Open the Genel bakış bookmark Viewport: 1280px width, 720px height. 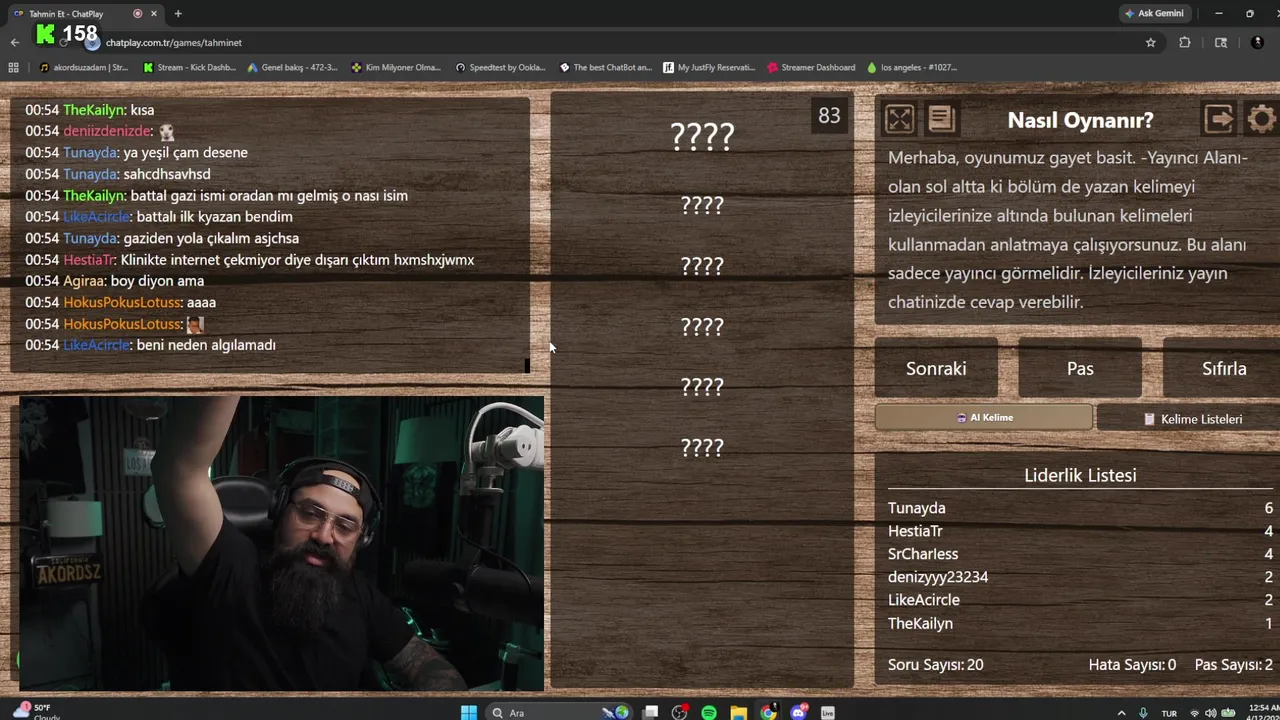click(x=291, y=68)
